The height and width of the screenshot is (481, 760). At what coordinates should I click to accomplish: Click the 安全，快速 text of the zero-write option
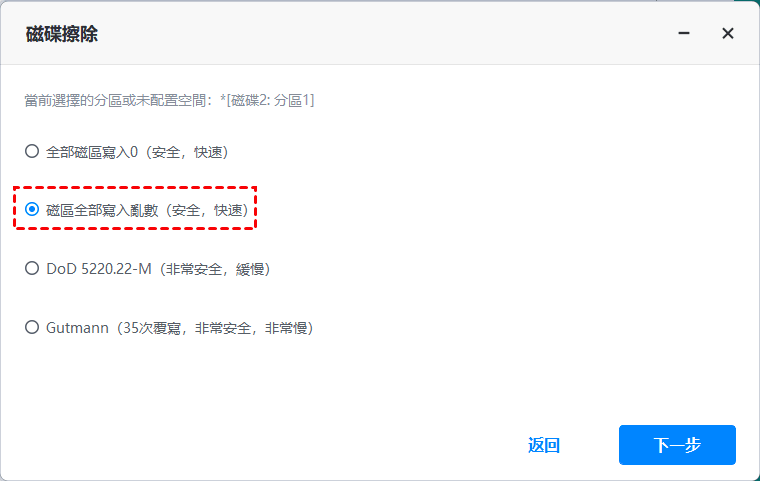coord(187,152)
